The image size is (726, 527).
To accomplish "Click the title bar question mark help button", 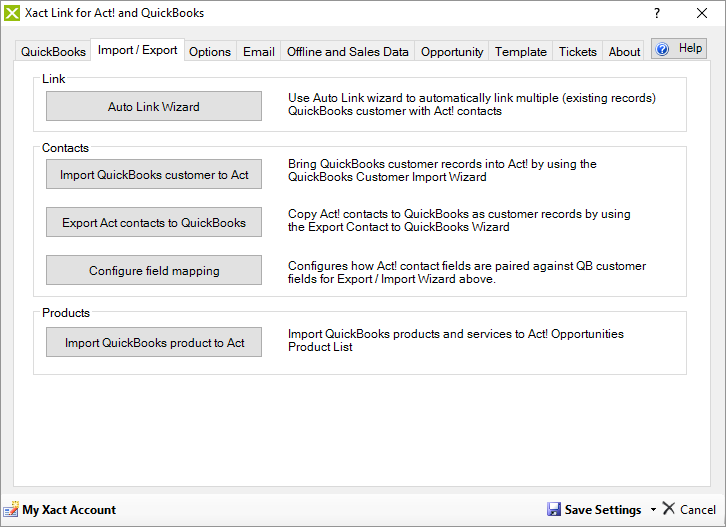I will point(657,13).
